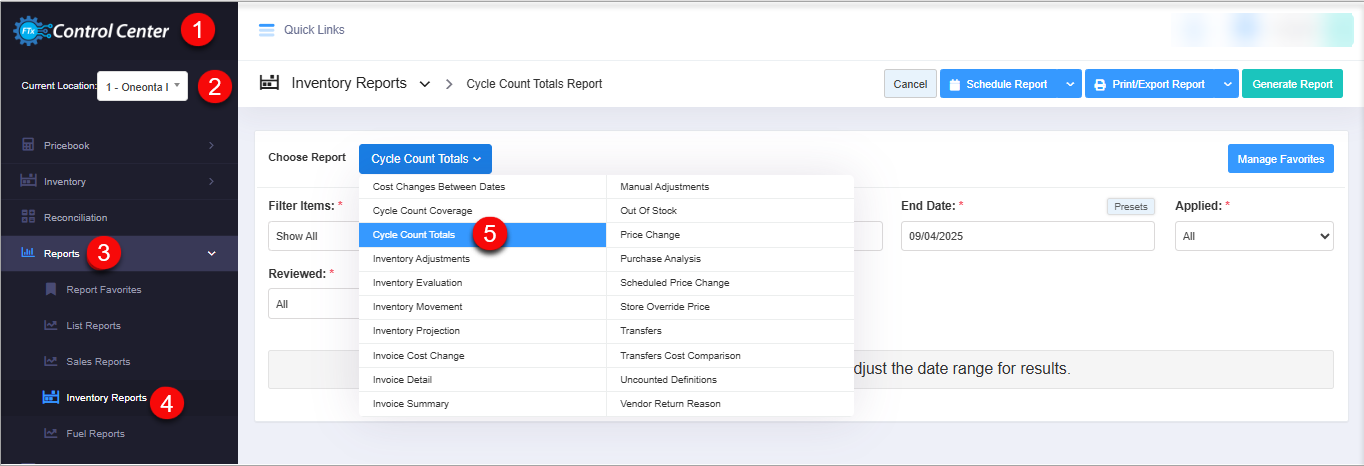
Task: Click the Reconciliation grid icon
Action: [x=28, y=217]
